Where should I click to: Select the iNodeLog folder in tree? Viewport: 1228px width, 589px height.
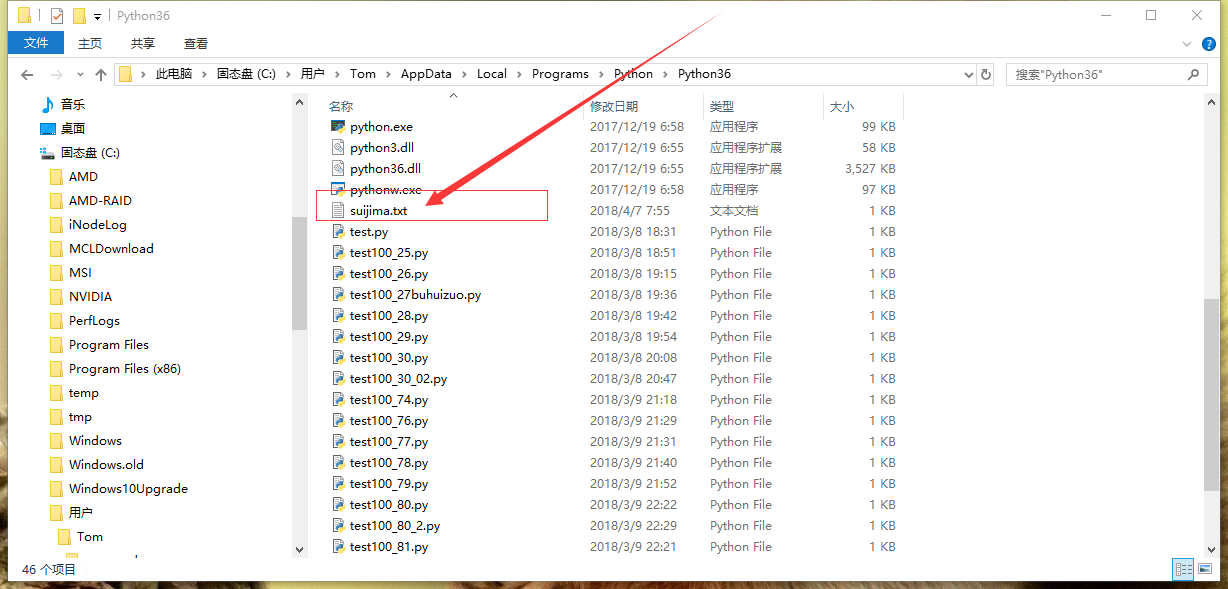point(98,225)
